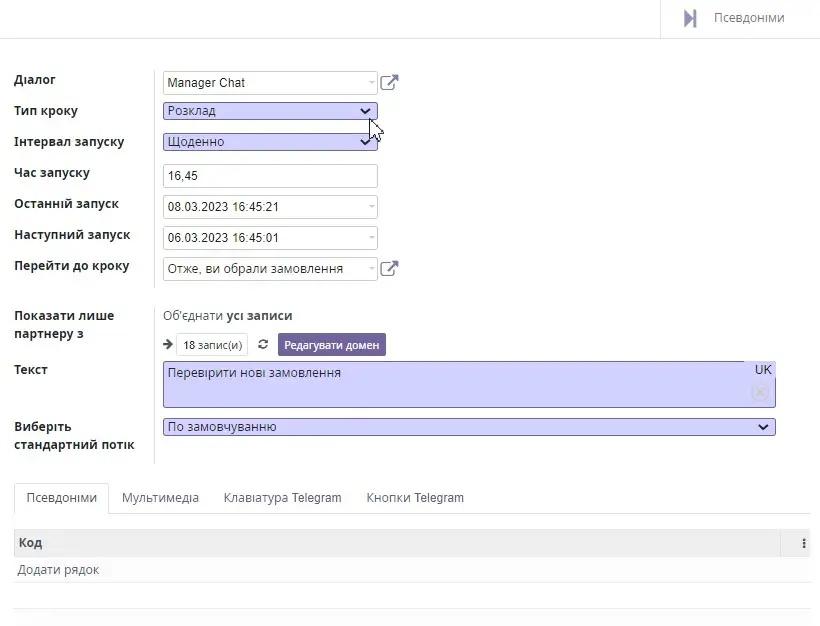The image size is (820, 626).
Task: Open Інтервал запуску dropdown showing Щоденно
Action: (270, 142)
